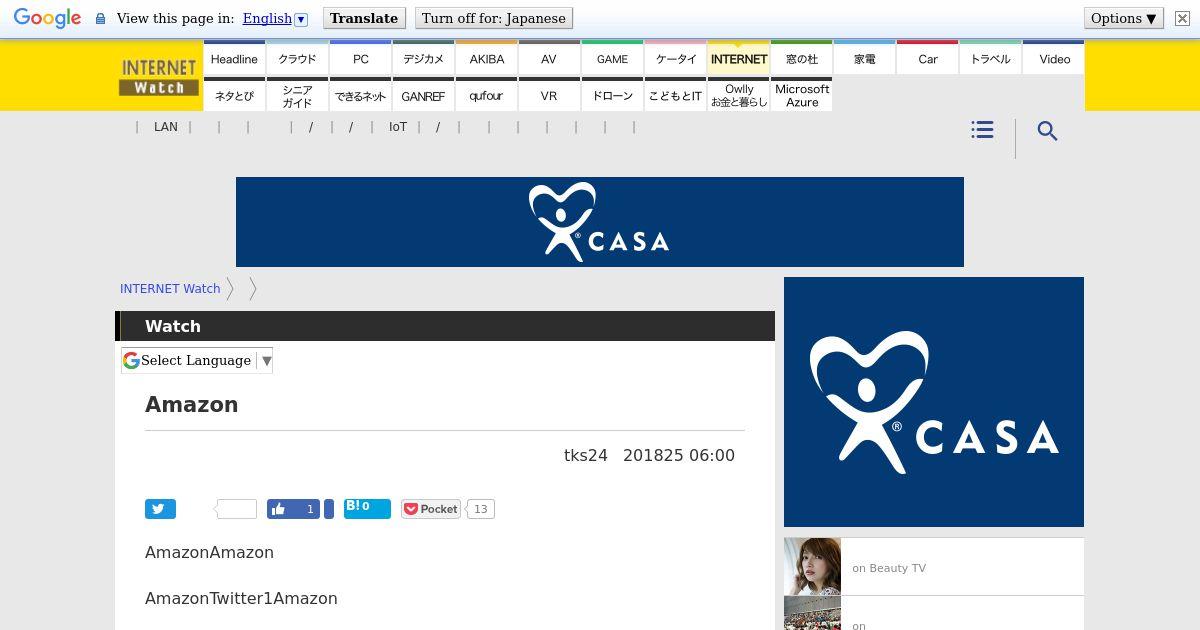Open the トラベル tab
Screen dimensions: 1200x630
[x=990, y=58]
